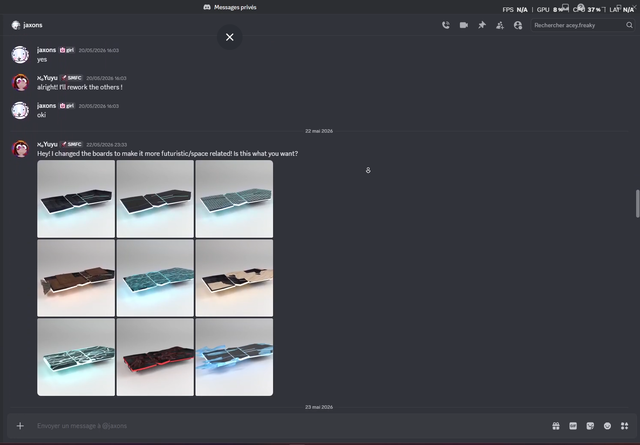Click the message text "oki"
This screenshot has height=445, width=640.
41,115
